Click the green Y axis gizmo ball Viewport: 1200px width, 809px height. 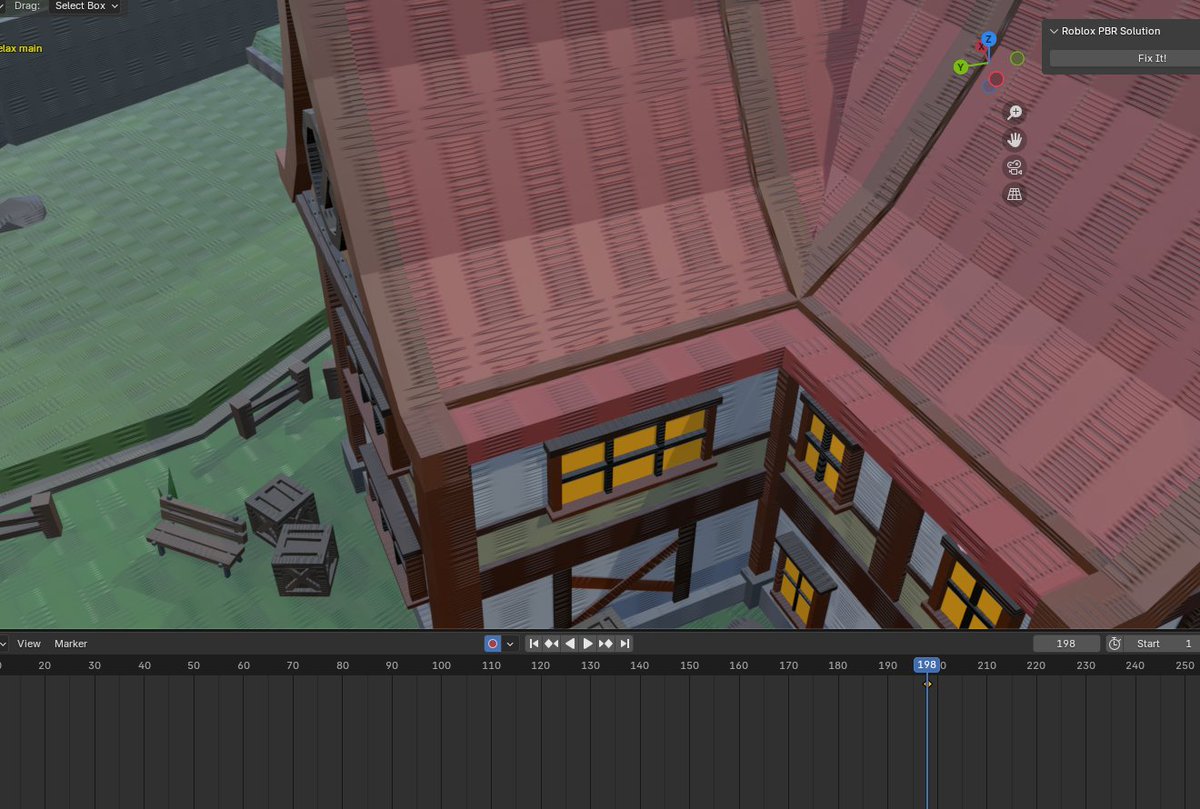click(961, 67)
